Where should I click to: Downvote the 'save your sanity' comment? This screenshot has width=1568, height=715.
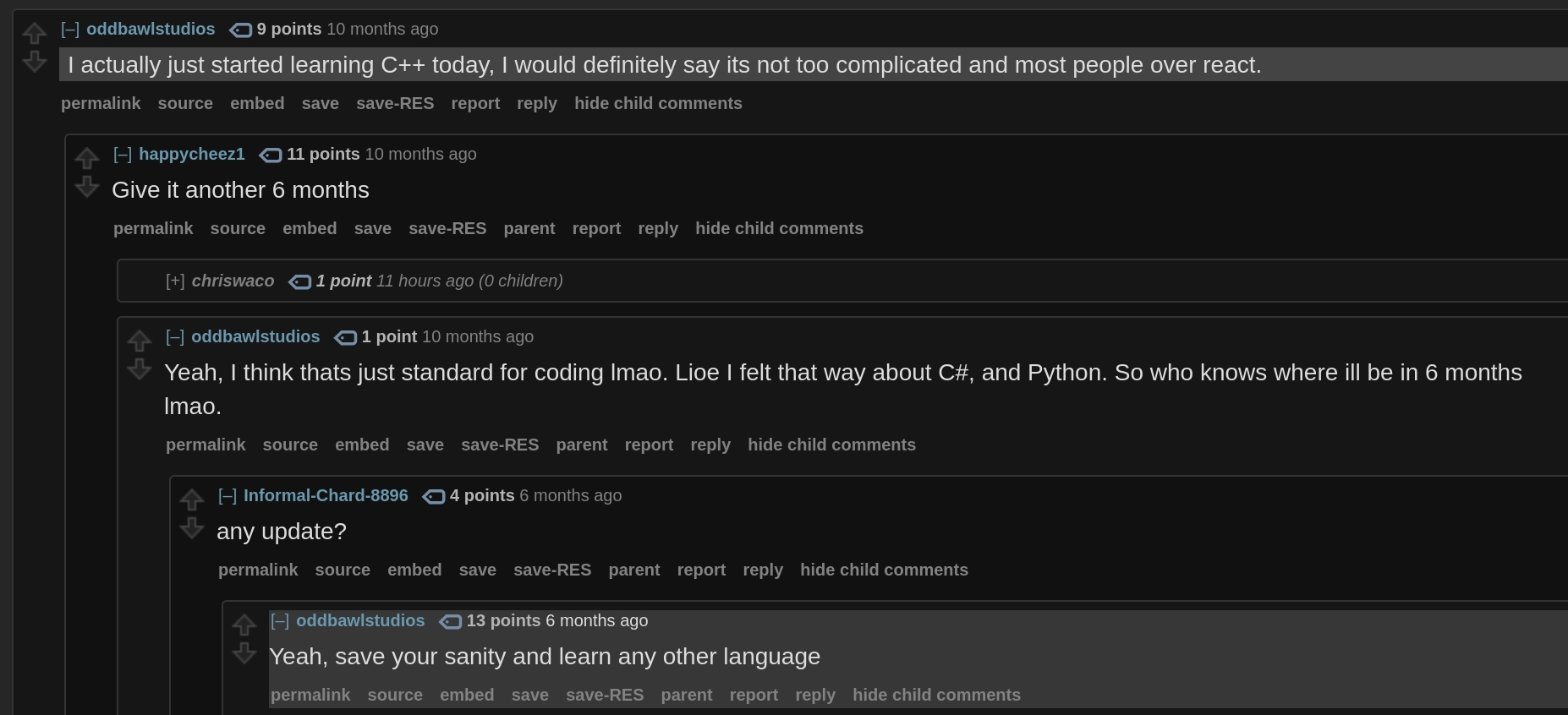pyautogui.click(x=244, y=653)
